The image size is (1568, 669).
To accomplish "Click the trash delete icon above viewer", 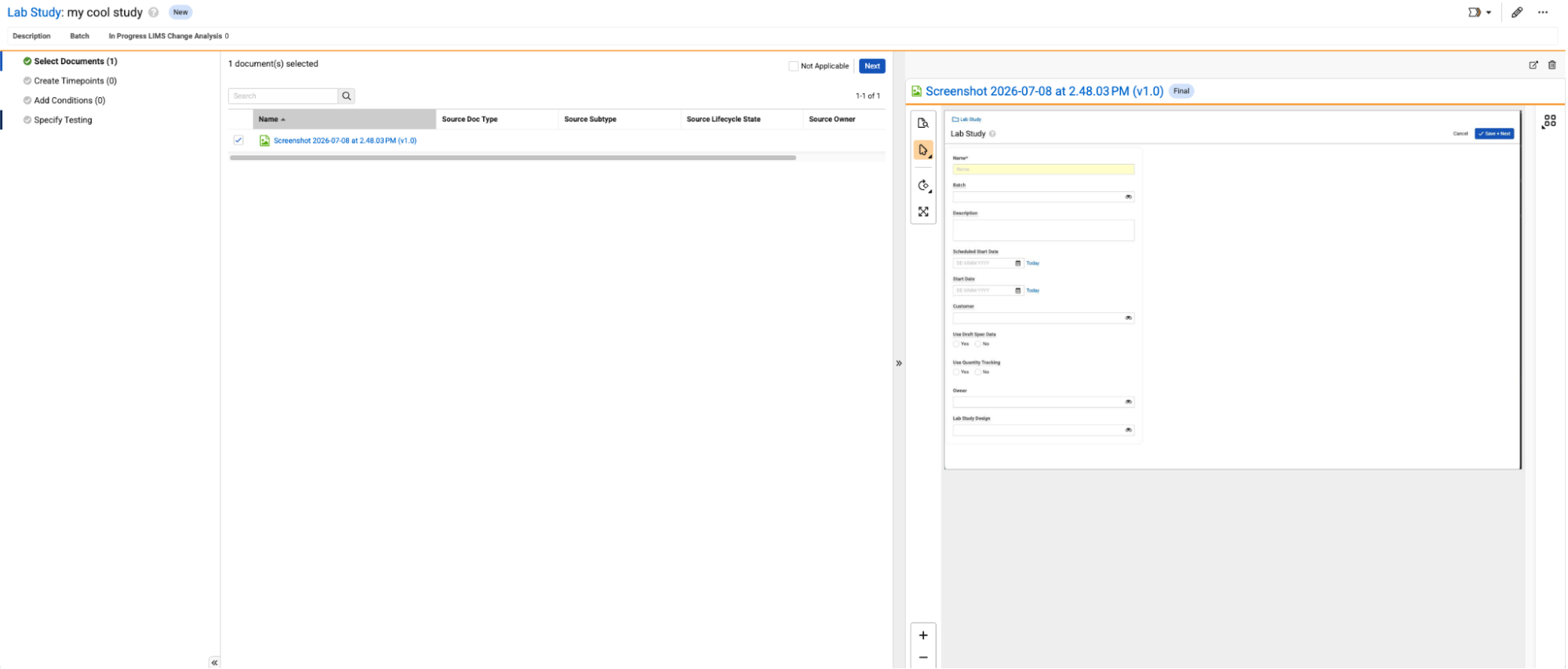I will click(1552, 65).
